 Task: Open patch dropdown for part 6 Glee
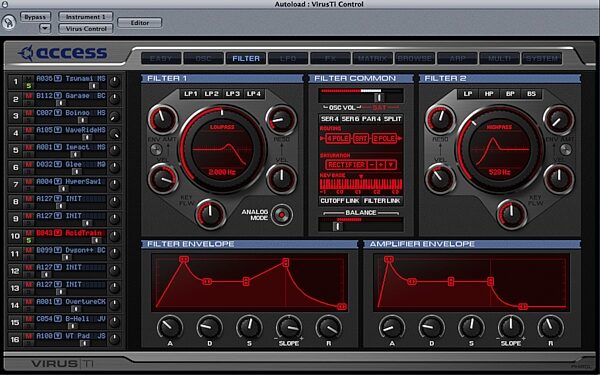pos(58,164)
